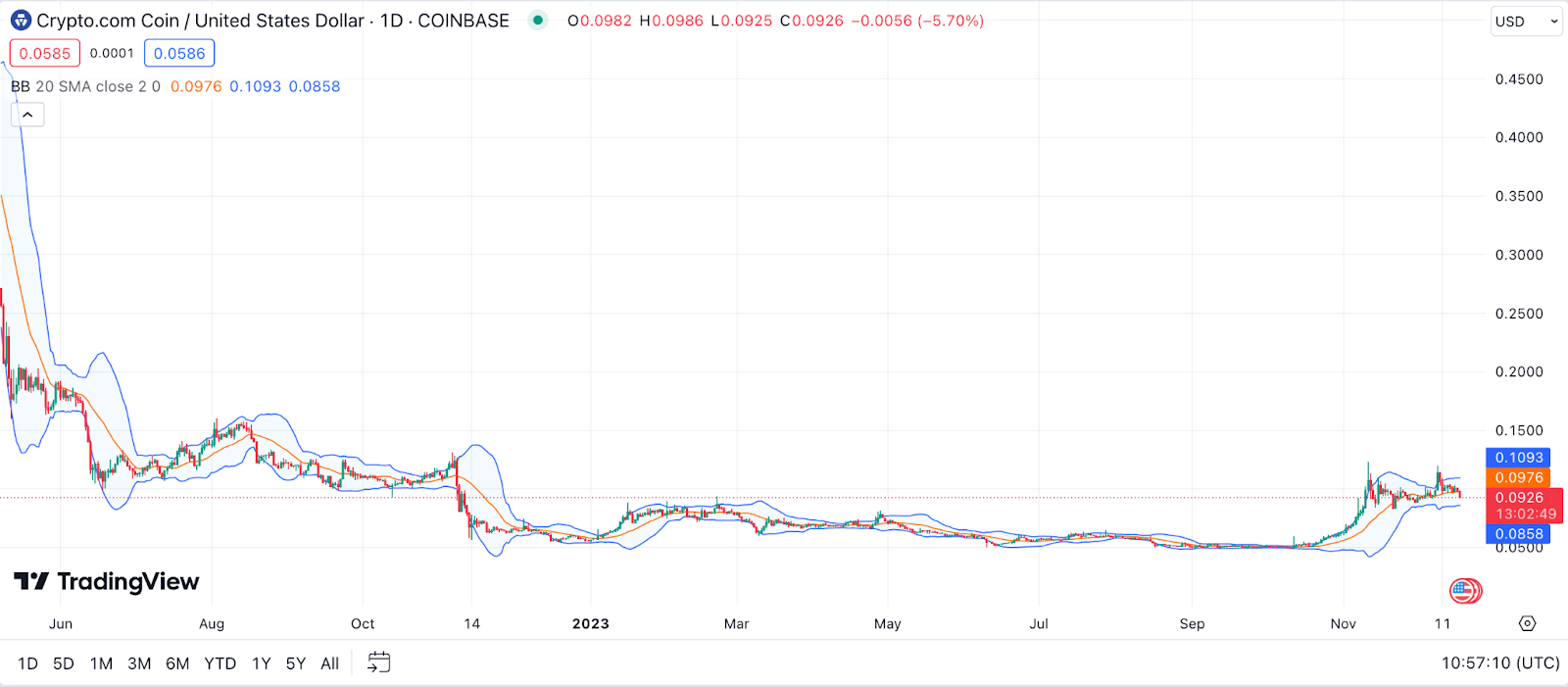Image resolution: width=1568 pixels, height=687 pixels.
Task: Click the BB basis value 0.0976 in legend
Action: (x=196, y=86)
